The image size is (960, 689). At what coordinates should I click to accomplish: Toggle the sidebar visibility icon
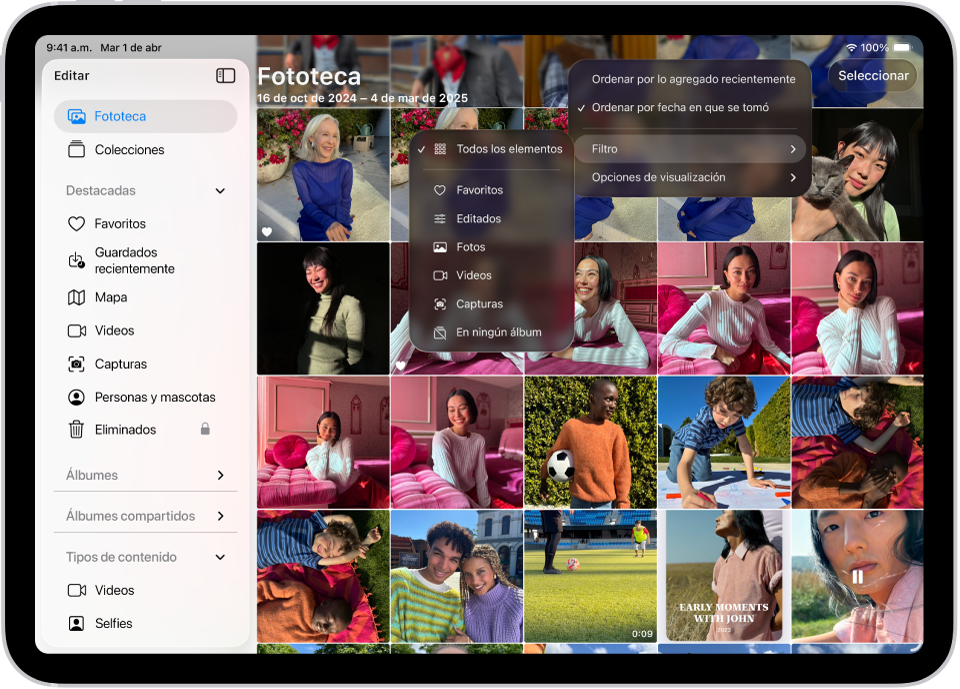(225, 75)
